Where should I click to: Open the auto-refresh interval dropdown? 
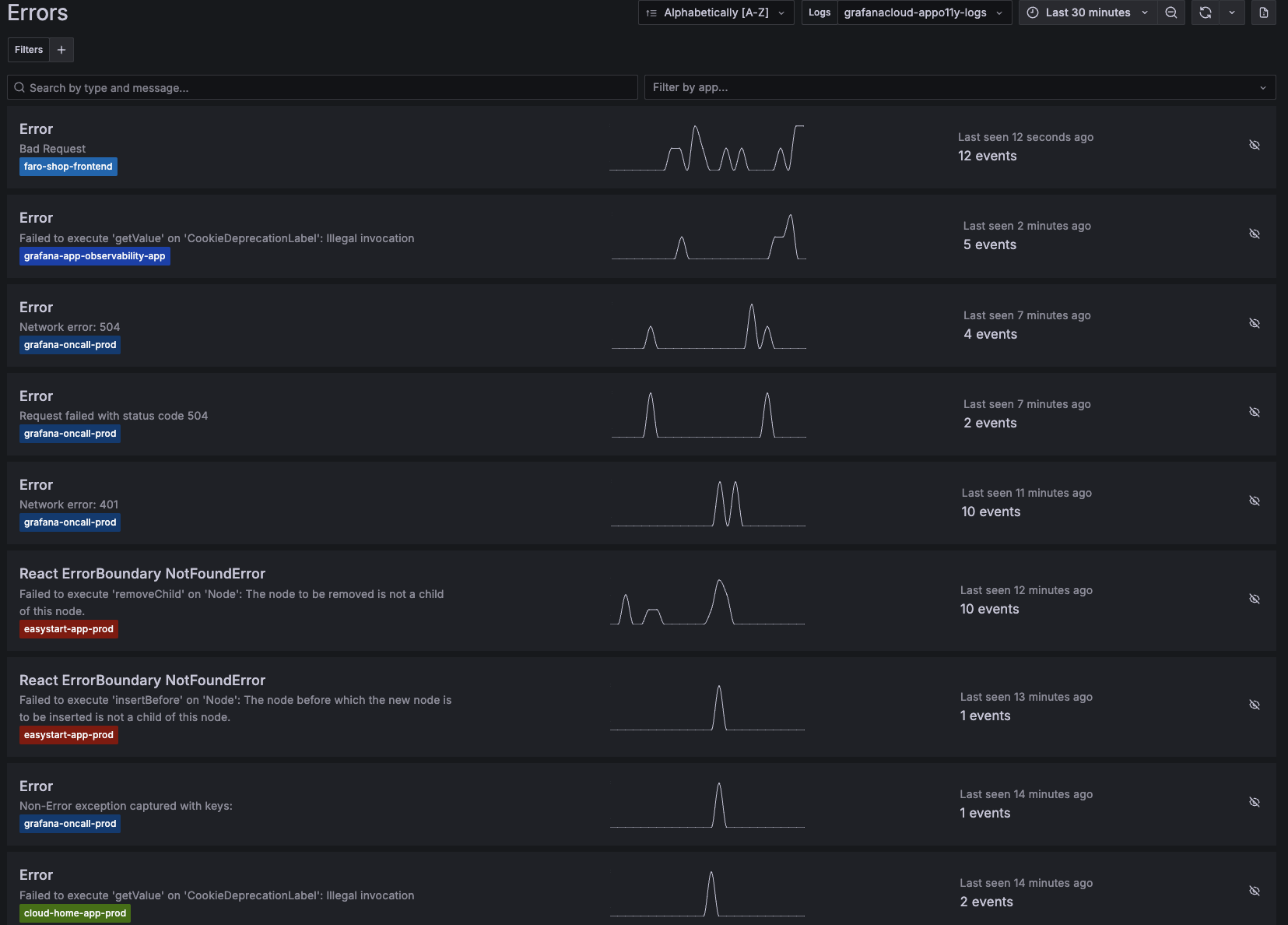tap(1231, 12)
